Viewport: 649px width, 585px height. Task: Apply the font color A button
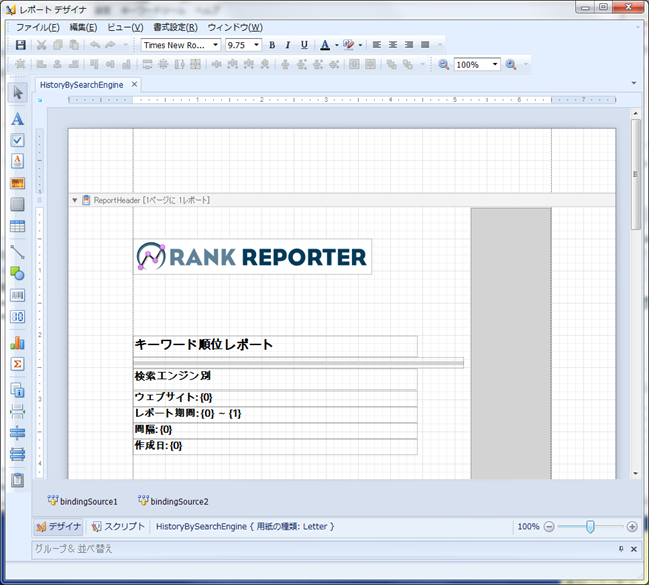click(x=325, y=45)
